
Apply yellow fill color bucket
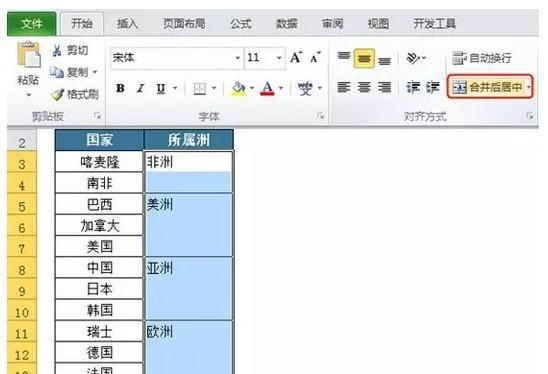(x=239, y=89)
